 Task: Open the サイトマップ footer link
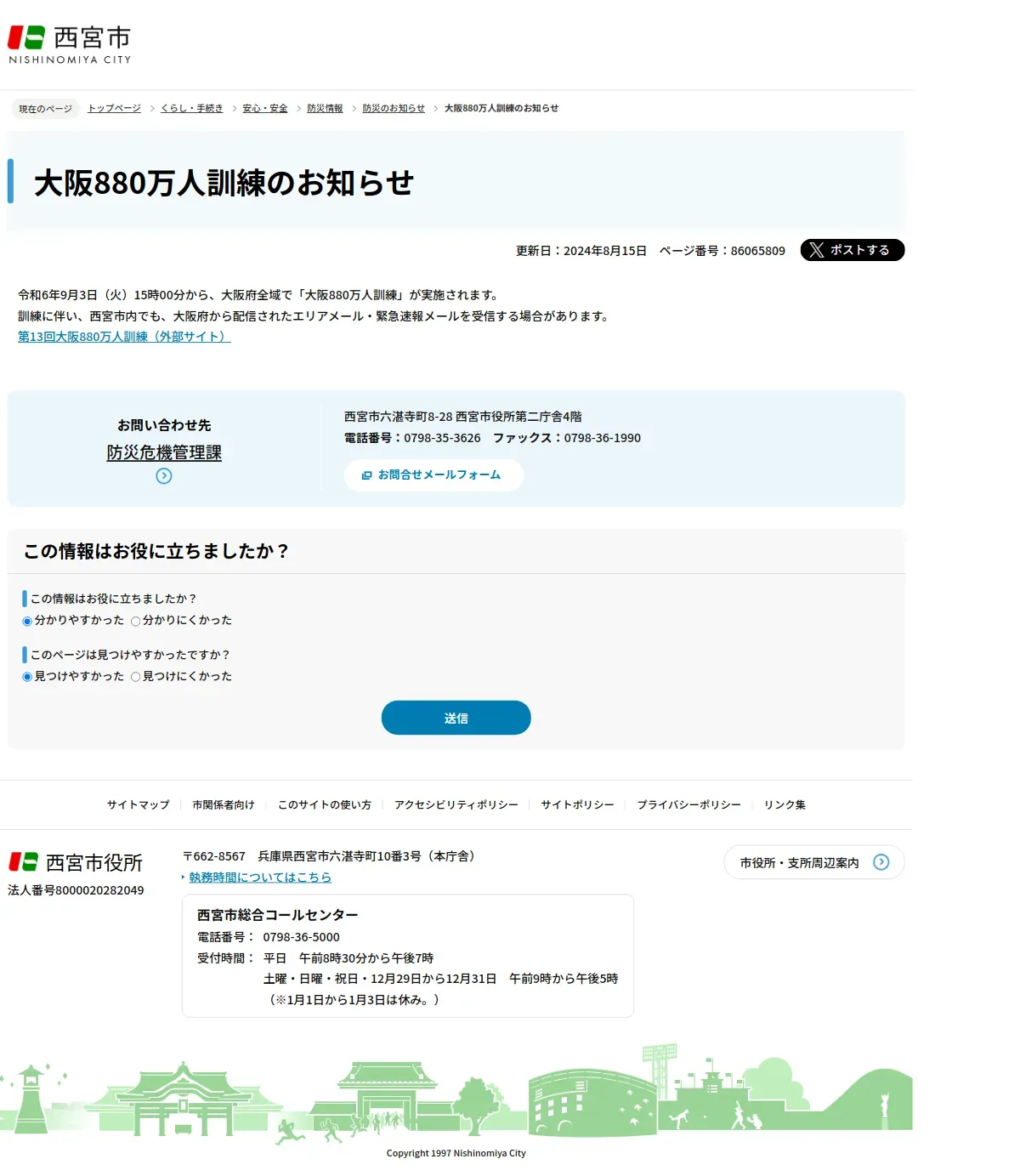[x=139, y=804]
